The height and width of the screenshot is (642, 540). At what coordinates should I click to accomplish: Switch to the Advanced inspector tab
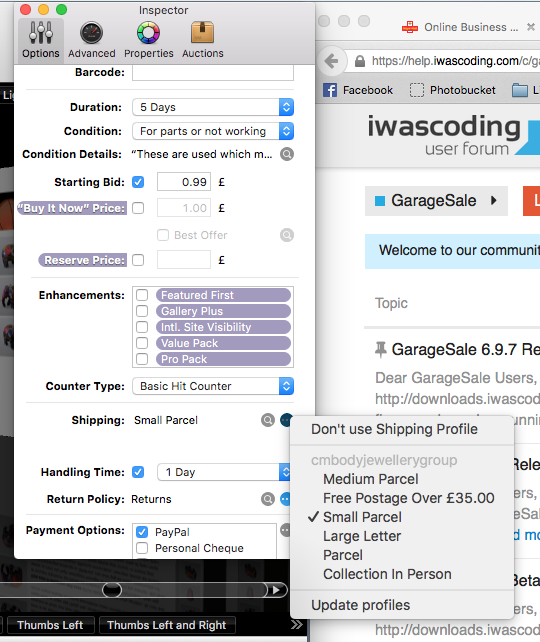tap(92, 40)
